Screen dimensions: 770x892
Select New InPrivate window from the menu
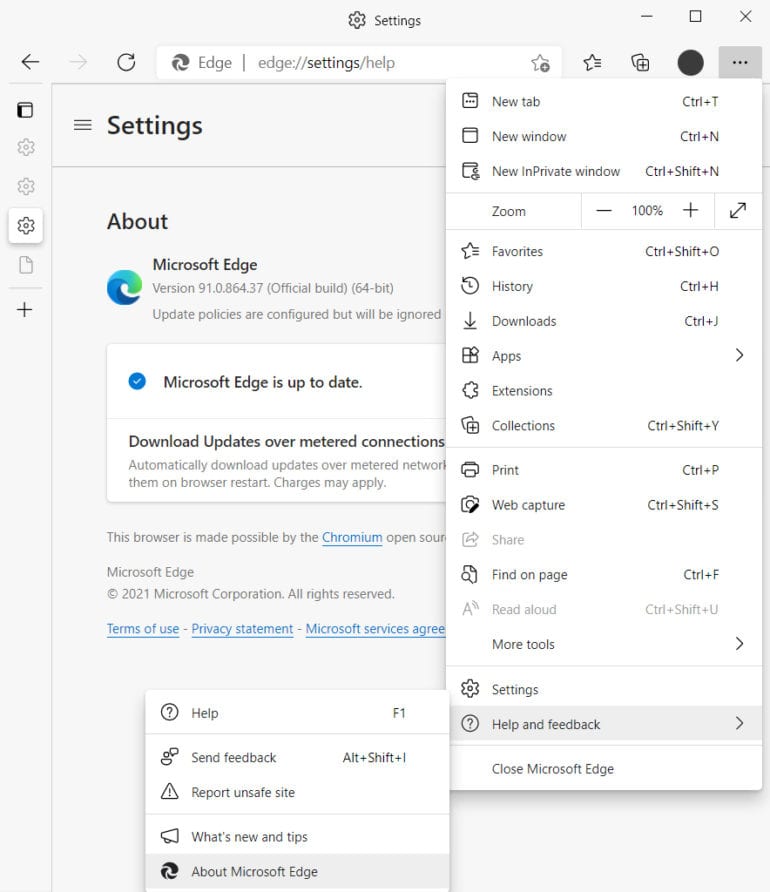[555, 171]
